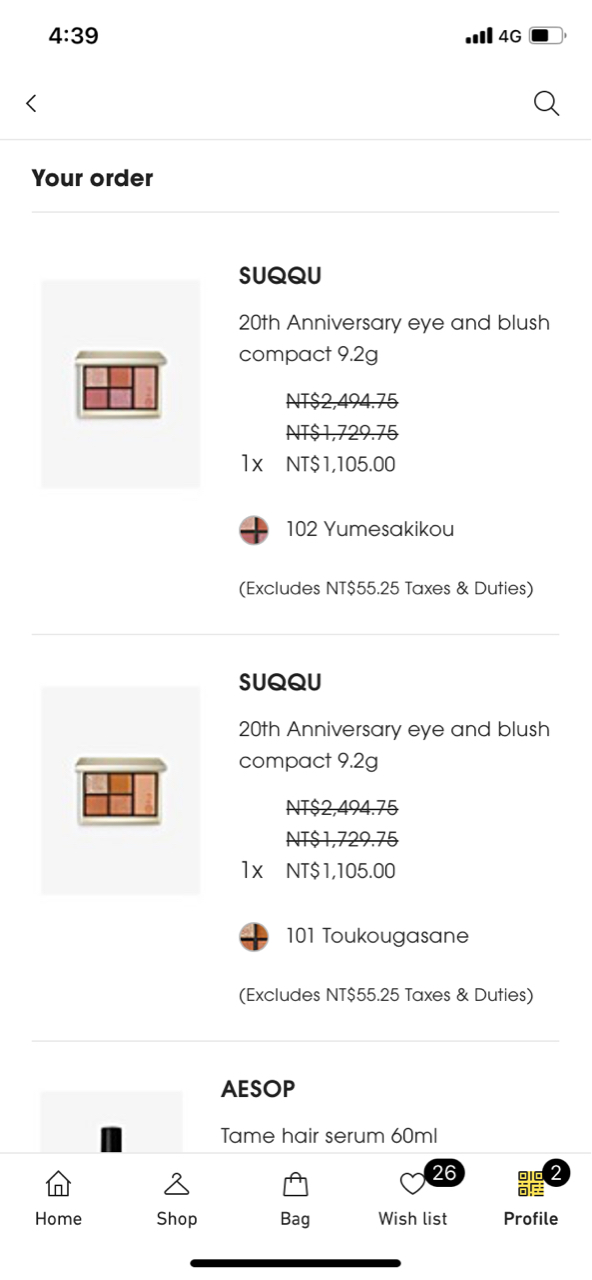
Task: Tap the Profile badge showing 2
Action: coord(556,1173)
